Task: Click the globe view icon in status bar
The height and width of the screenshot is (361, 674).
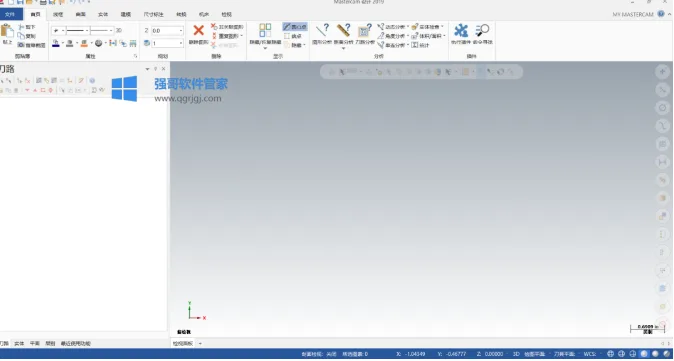Action: coord(610,354)
